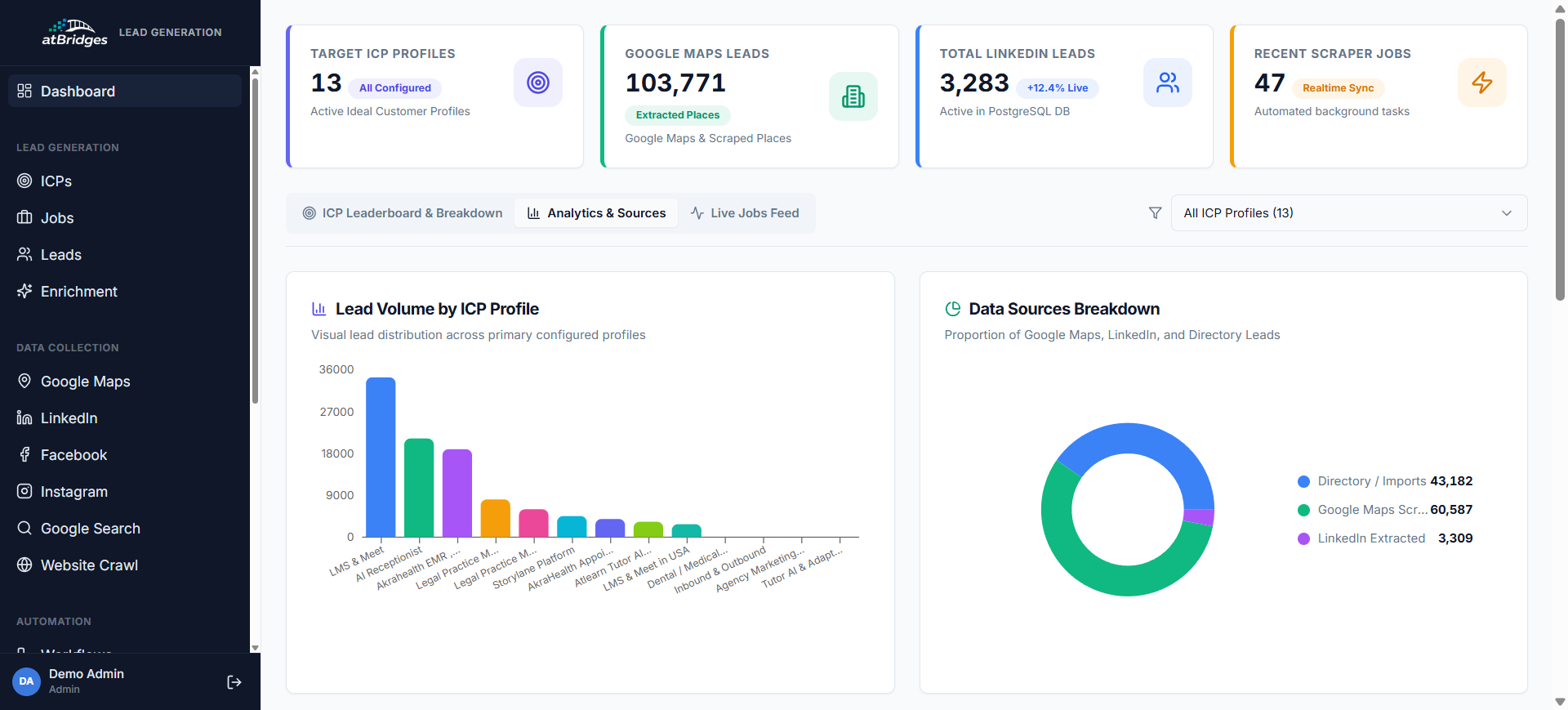Image resolution: width=1568 pixels, height=710 pixels.
Task: Click the lightning icon in Scraper Jobs card
Action: click(1482, 83)
